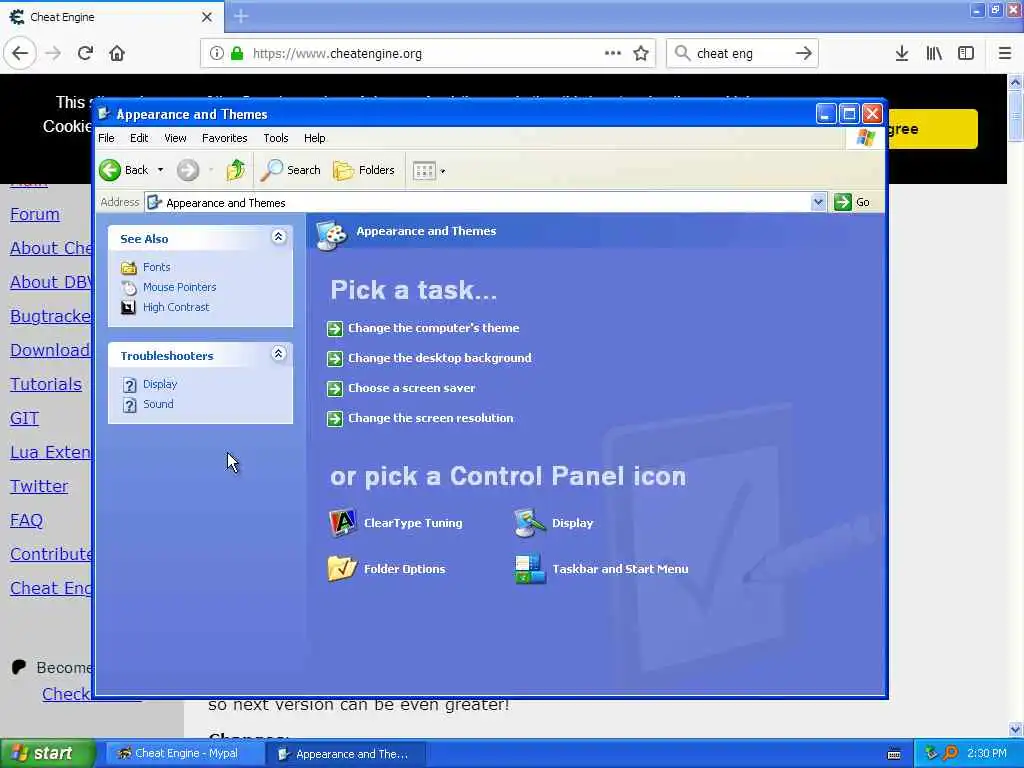The image size is (1024, 768).
Task: Click the search go arrow in browser
Action: click(x=803, y=54)
